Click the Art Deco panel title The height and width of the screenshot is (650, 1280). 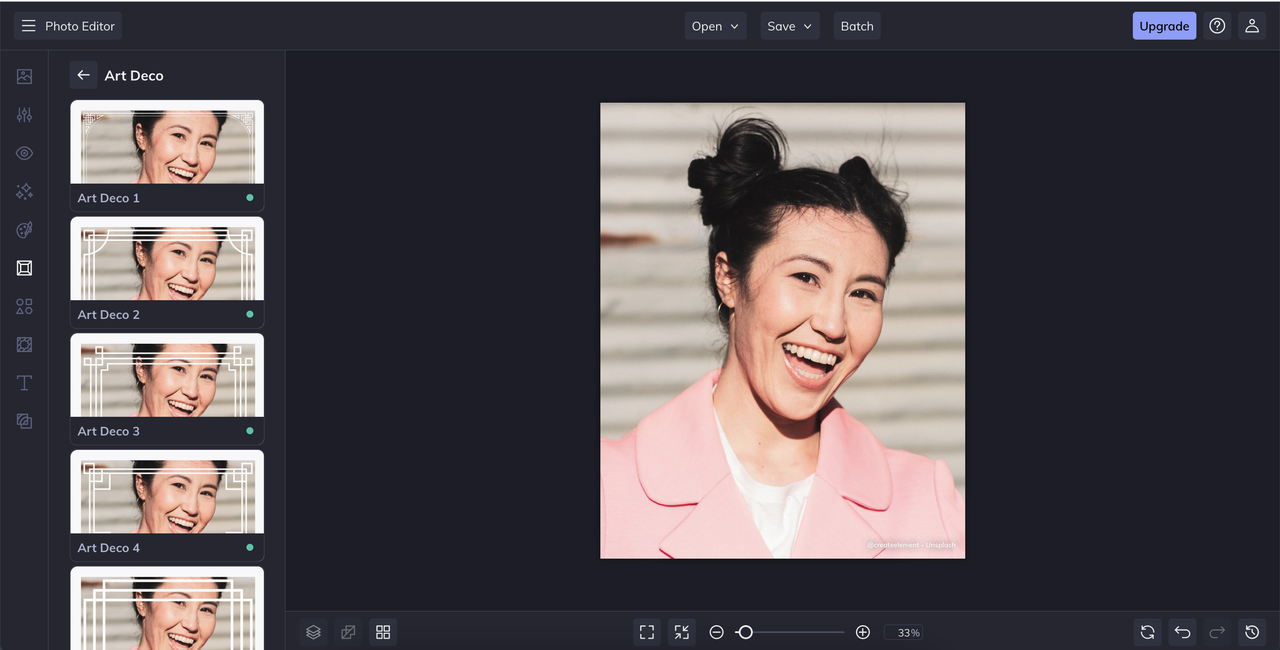[134, 76]
